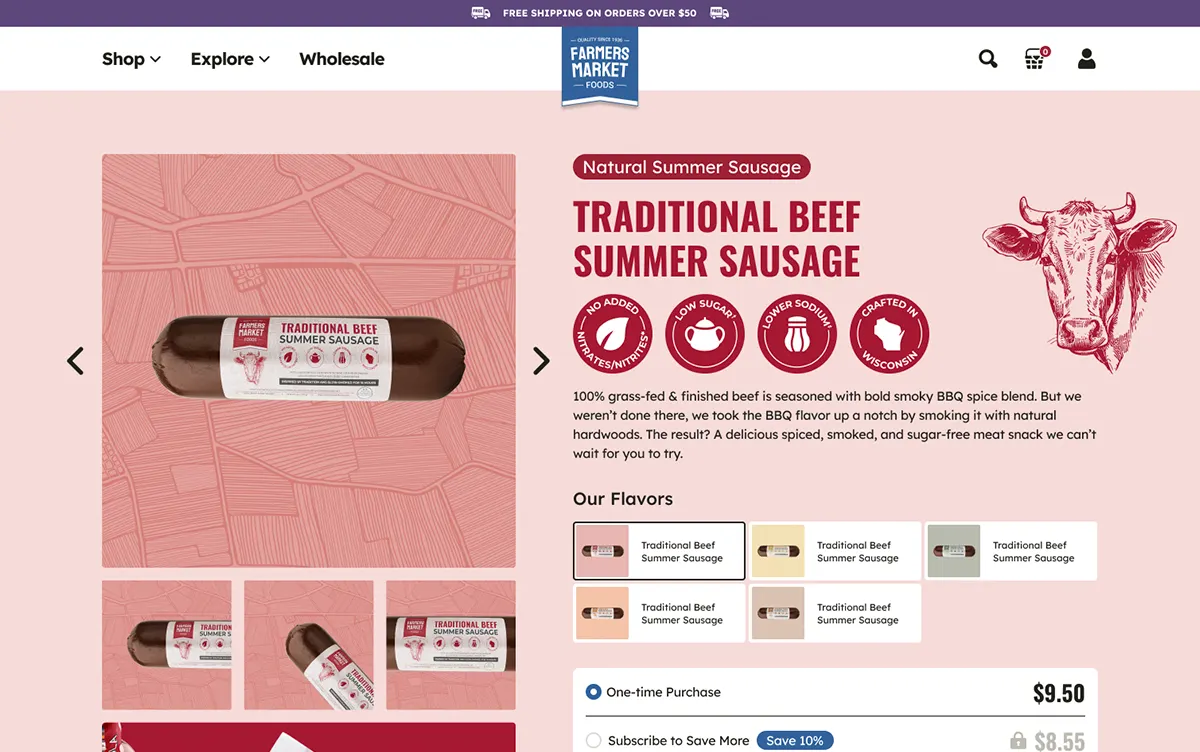The image size is (1200, 752).
Task: Open the user account icon
Action: coord(1087,59)
